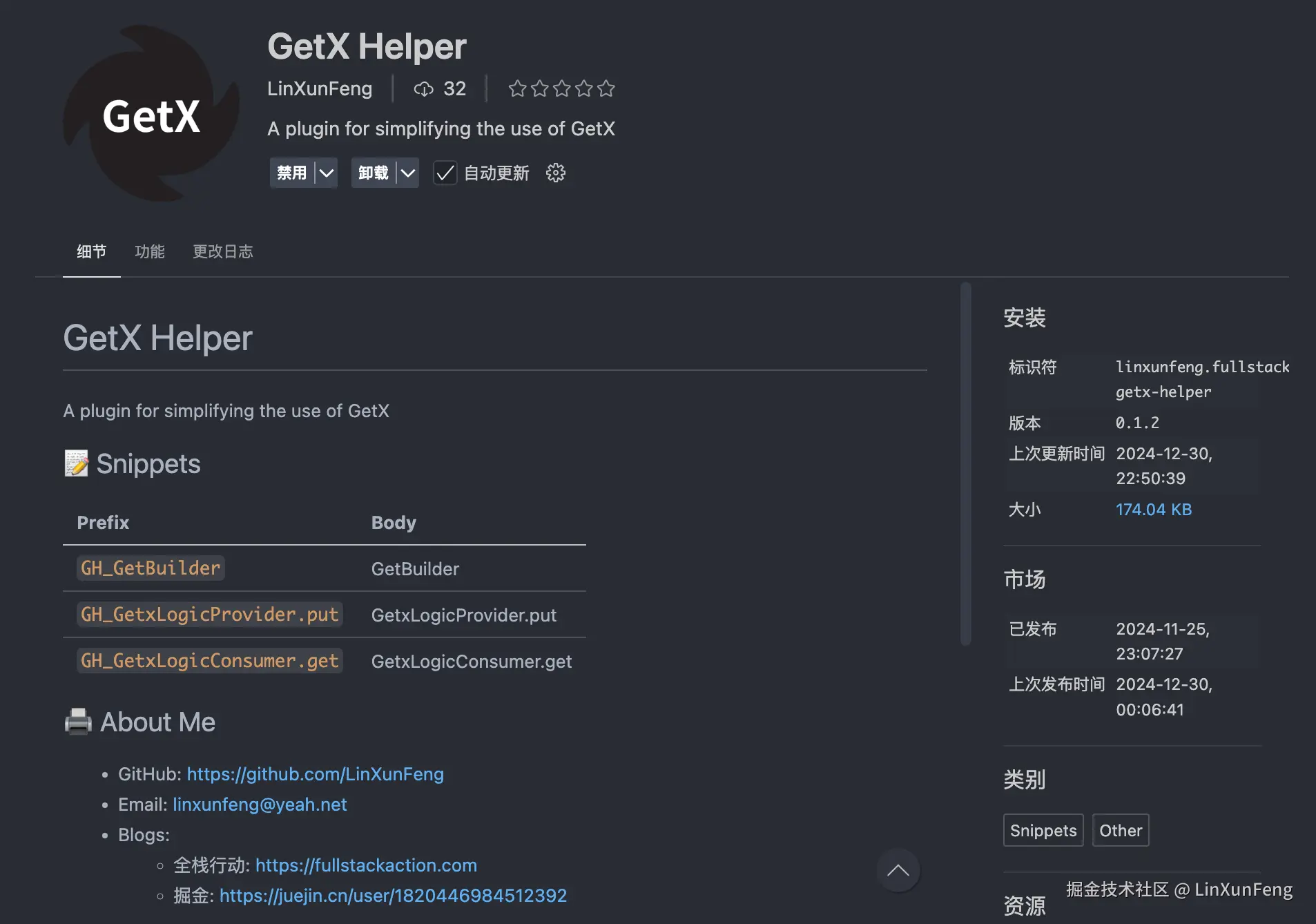Click the Prefix column header
Image resolution: width=1316 pixels, height=924 pixels.
tap(103, 523)
